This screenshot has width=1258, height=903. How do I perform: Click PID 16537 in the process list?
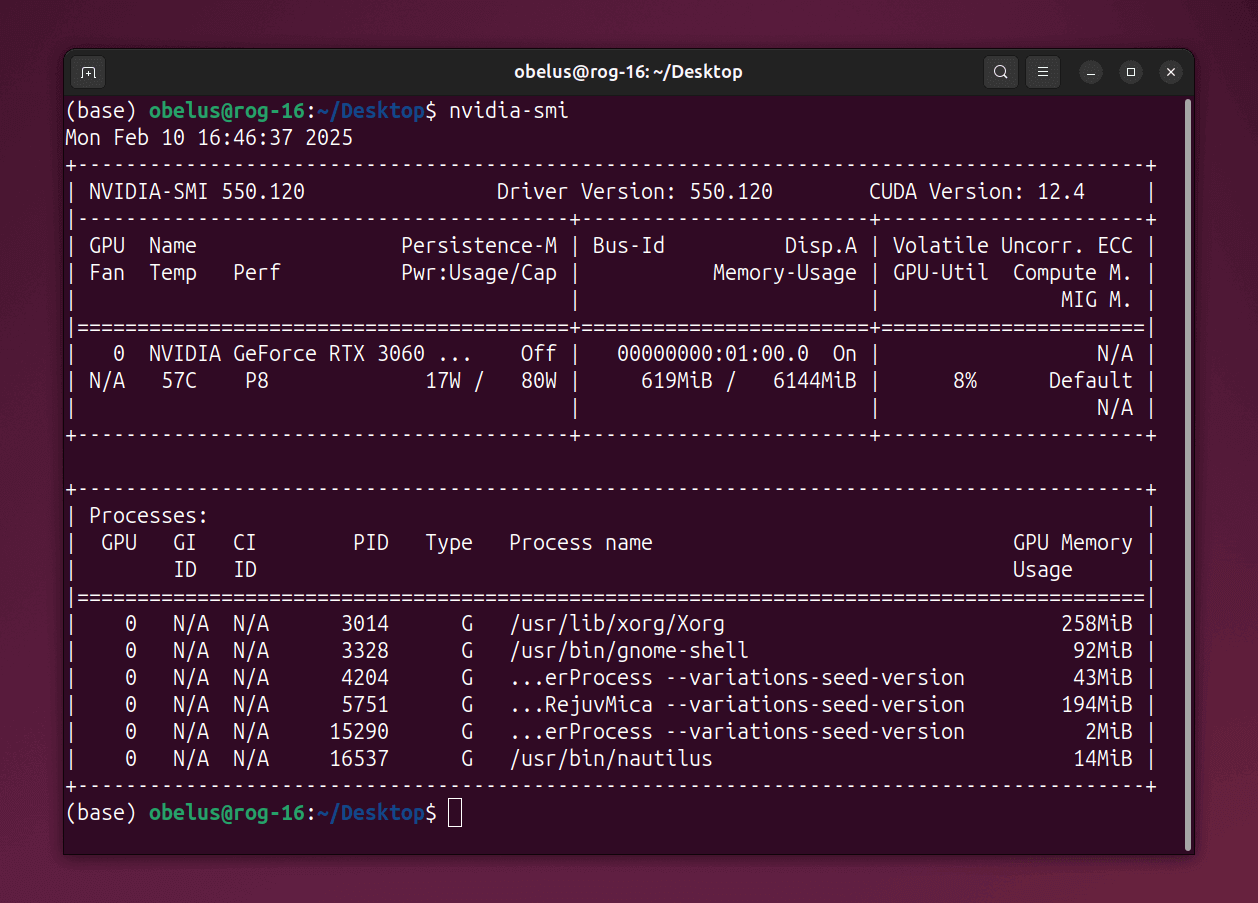(x=359, y=759)
